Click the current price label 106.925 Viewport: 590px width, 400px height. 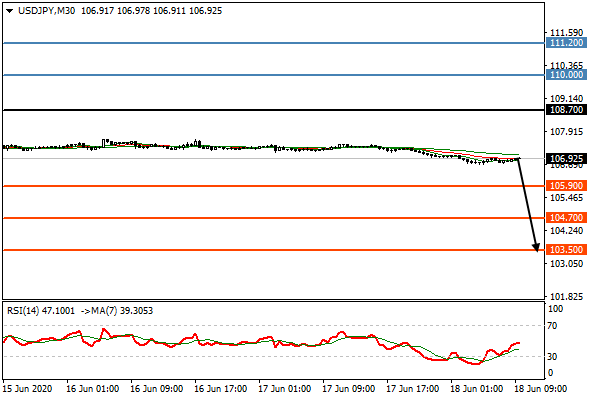pos(566,158)
